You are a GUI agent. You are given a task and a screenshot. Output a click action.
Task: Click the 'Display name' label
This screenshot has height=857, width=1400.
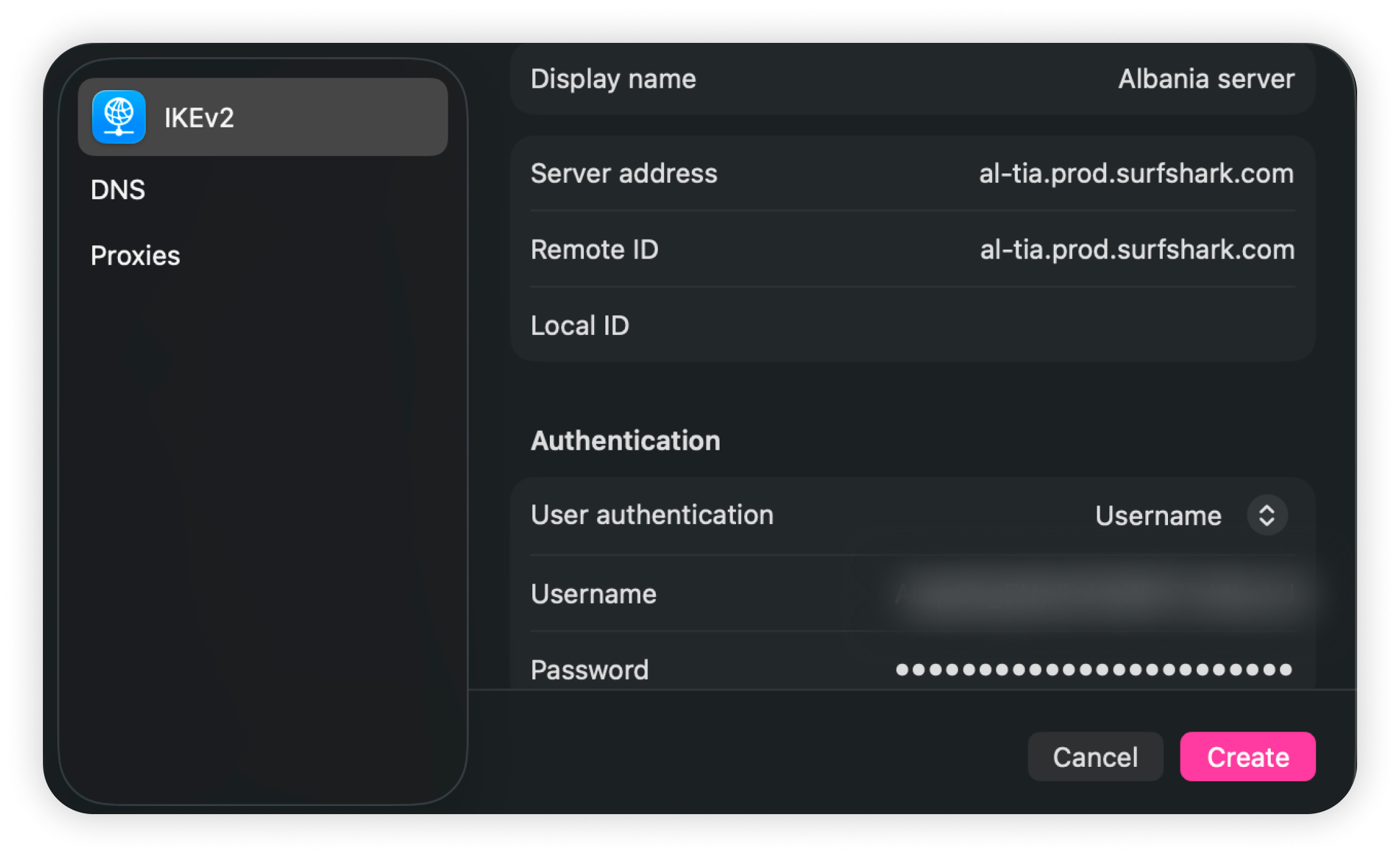[x=613, y=79]
